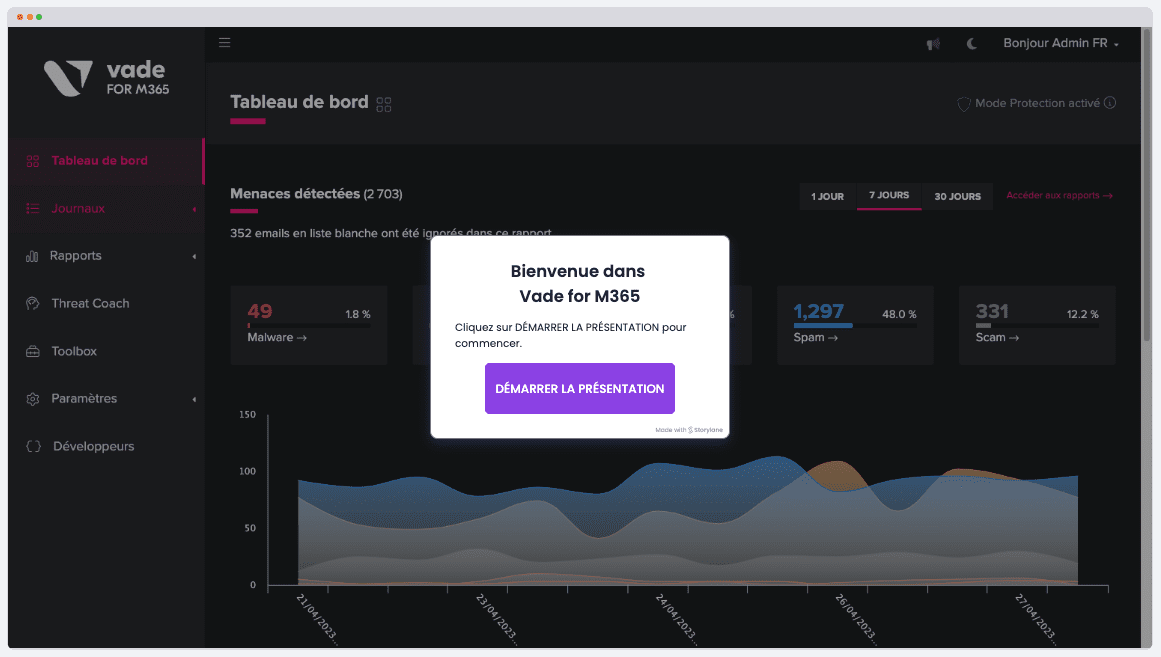Click the Tableau de bord page title
The width and height of the screenshot is (1161, 657).
coord(299,102)
